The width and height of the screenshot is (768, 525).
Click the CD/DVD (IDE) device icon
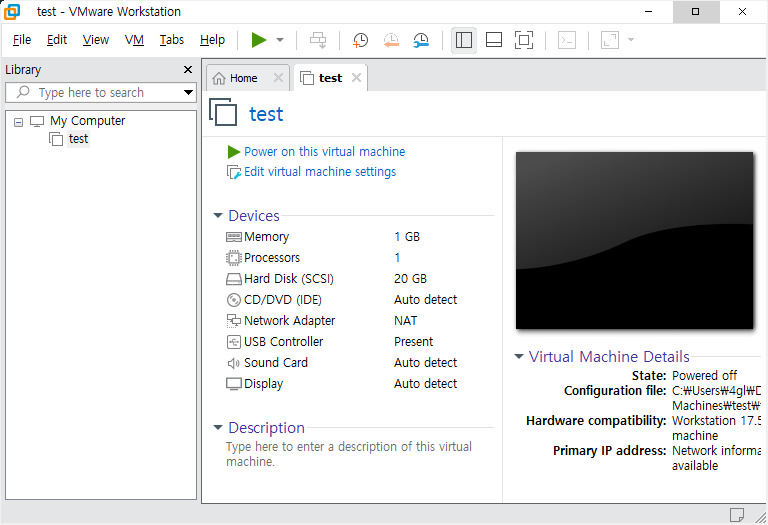[x=234, y=300]
